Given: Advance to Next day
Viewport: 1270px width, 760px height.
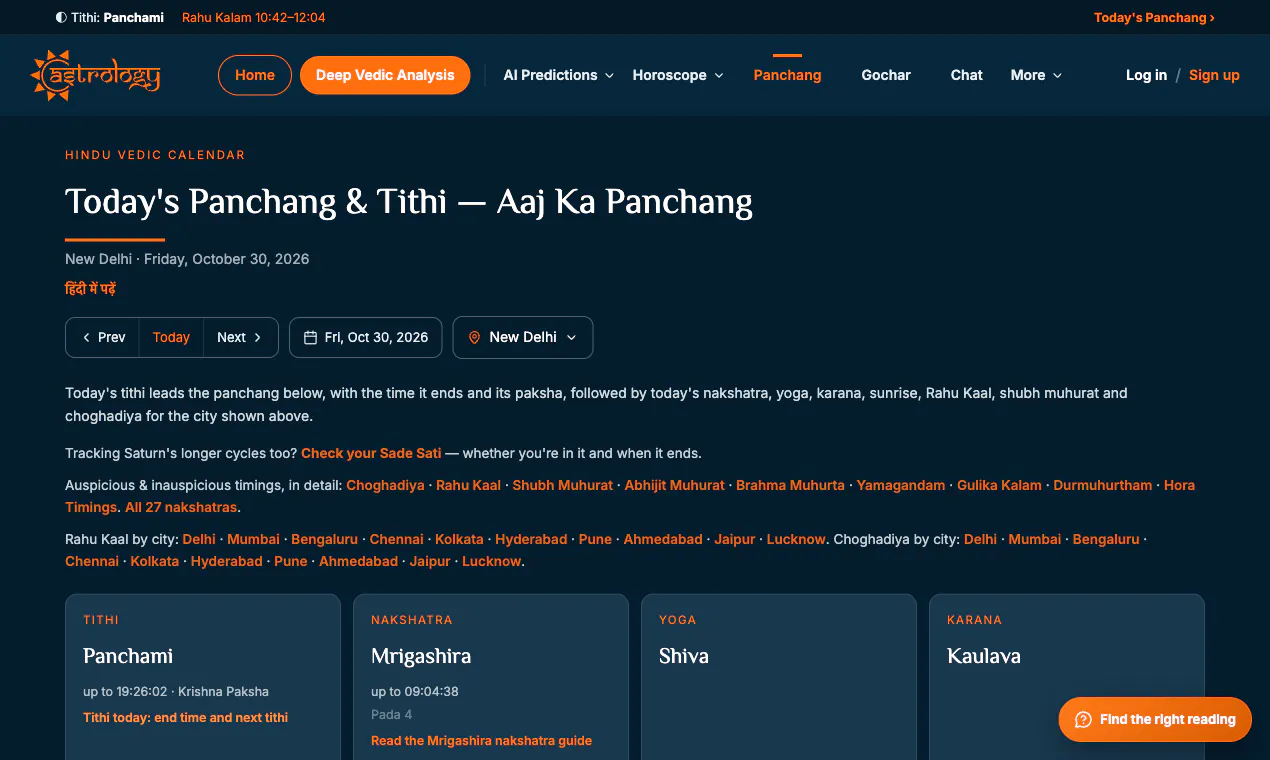Looking at the screenshot, I should (240, 338).
